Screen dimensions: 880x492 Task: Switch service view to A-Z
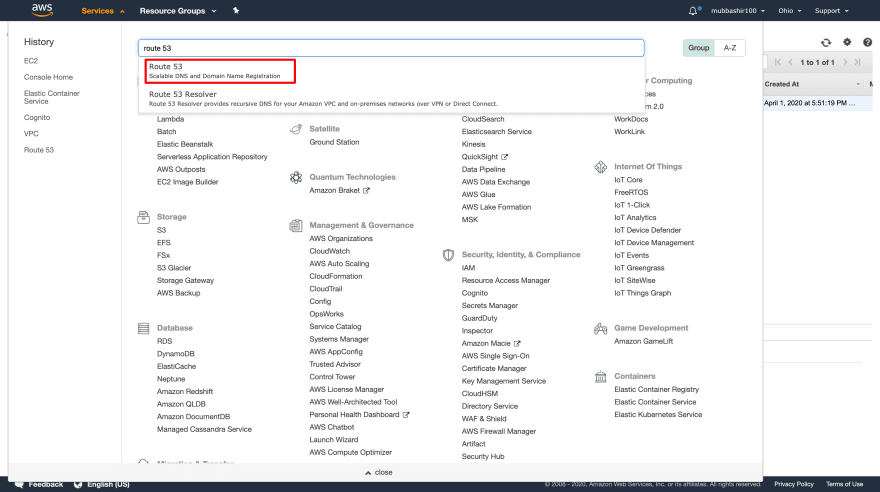coord(730,48)
